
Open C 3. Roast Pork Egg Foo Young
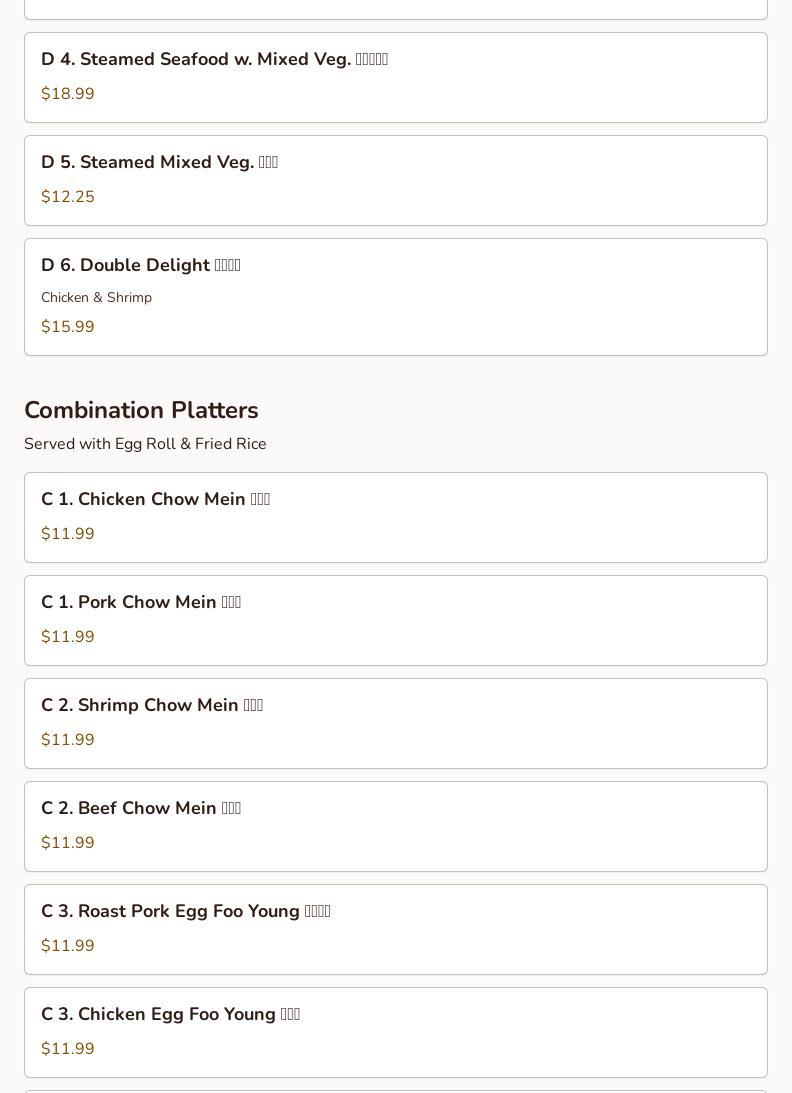396,930
